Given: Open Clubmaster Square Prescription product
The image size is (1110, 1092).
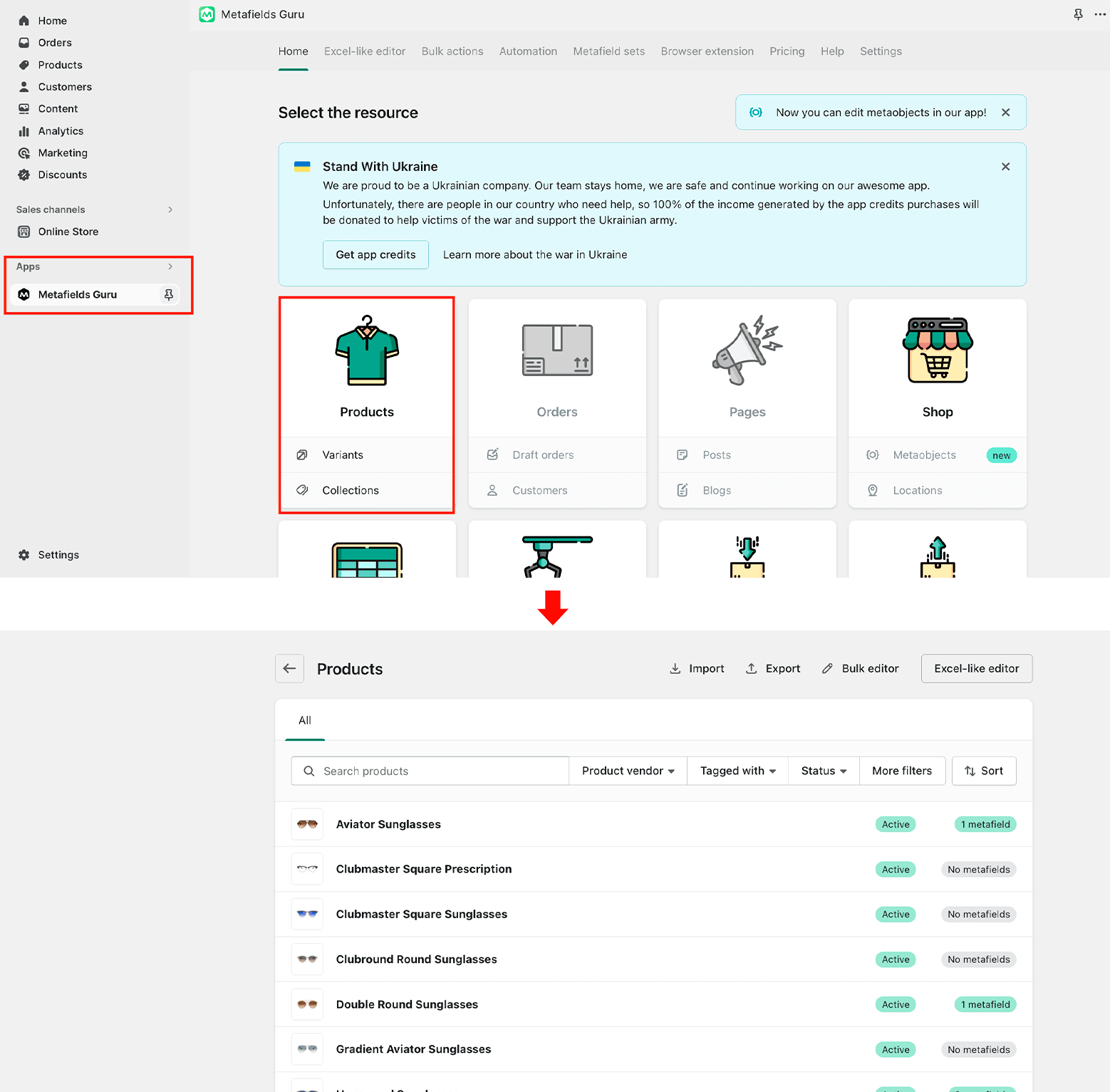Looking at the screenshot, I should (x=654, y=869).
